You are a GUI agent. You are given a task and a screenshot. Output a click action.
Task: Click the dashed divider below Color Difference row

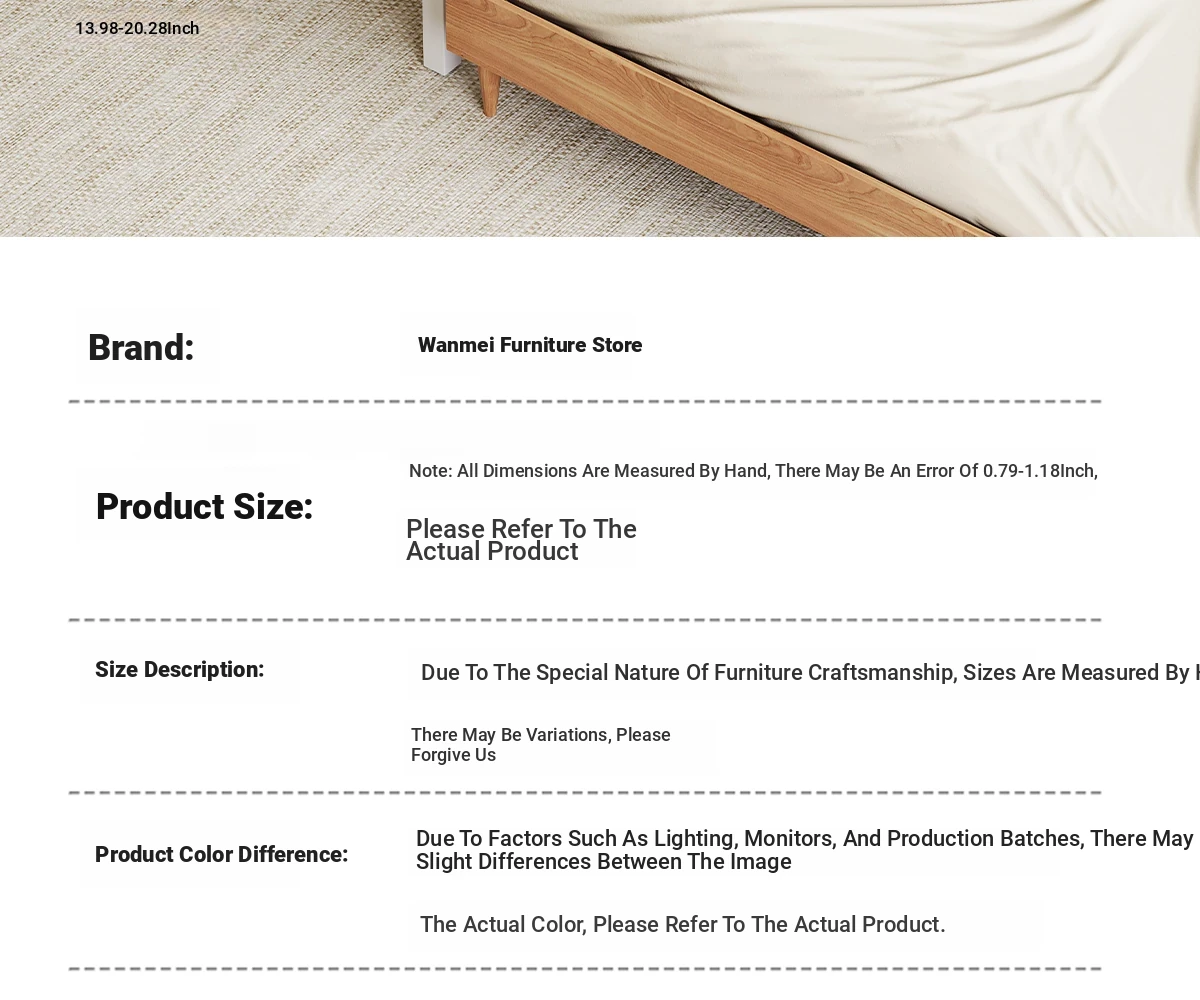pos(585,969)
